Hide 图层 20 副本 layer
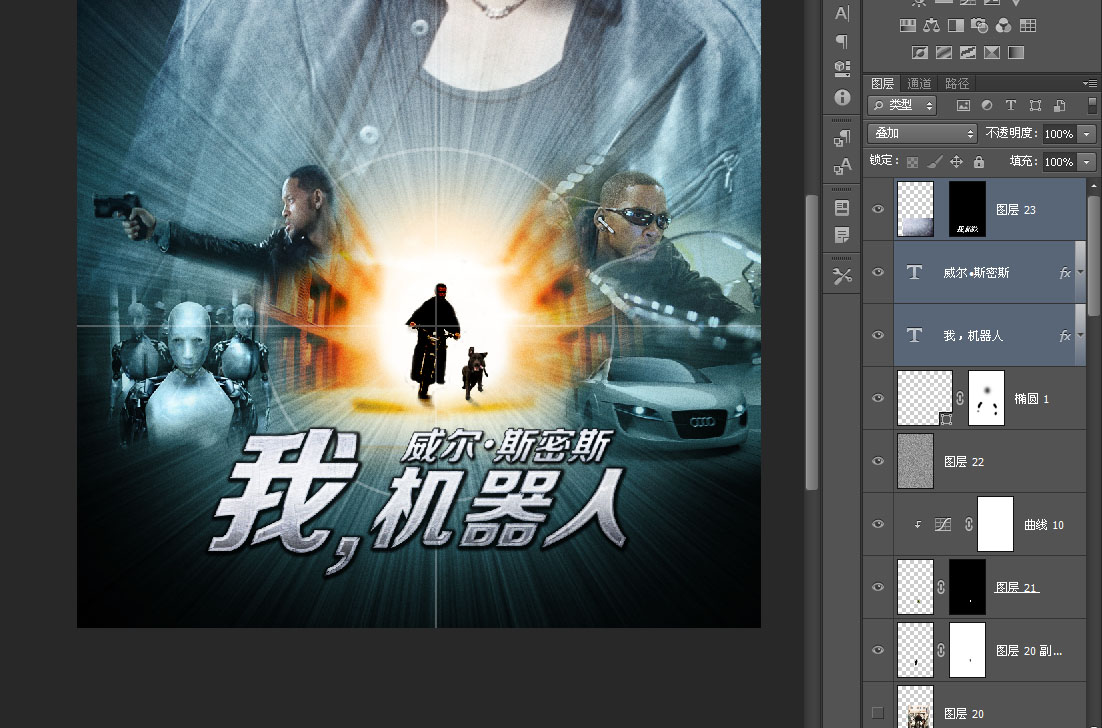Viewport: 1102px width, 728px height. point(878,650)
